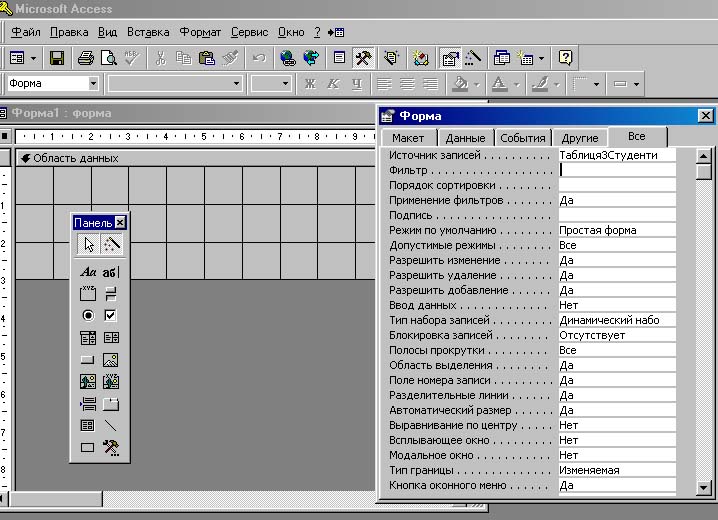
Task: Toggle align right button
Action: click(431, 84)
